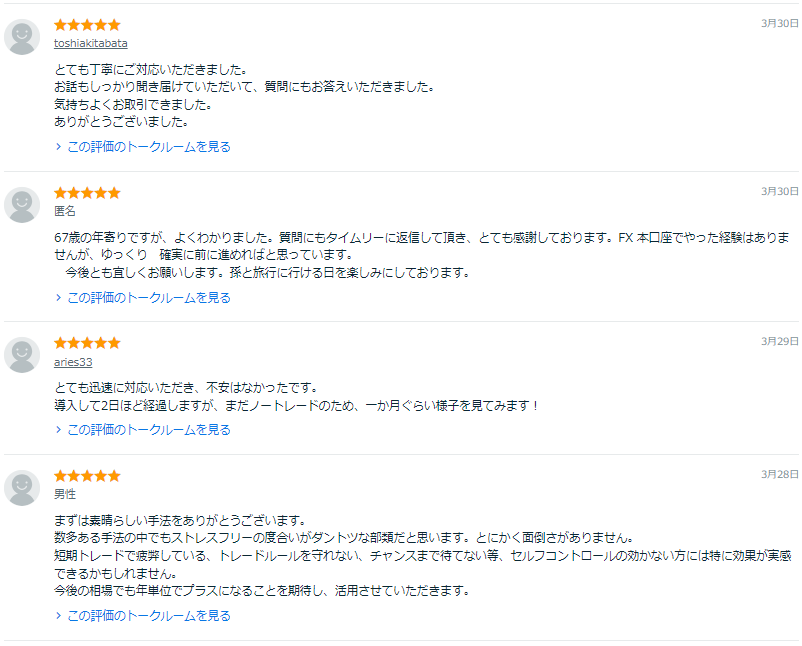Click the 匿名 reviewer name label

click(x=65, y=211)
